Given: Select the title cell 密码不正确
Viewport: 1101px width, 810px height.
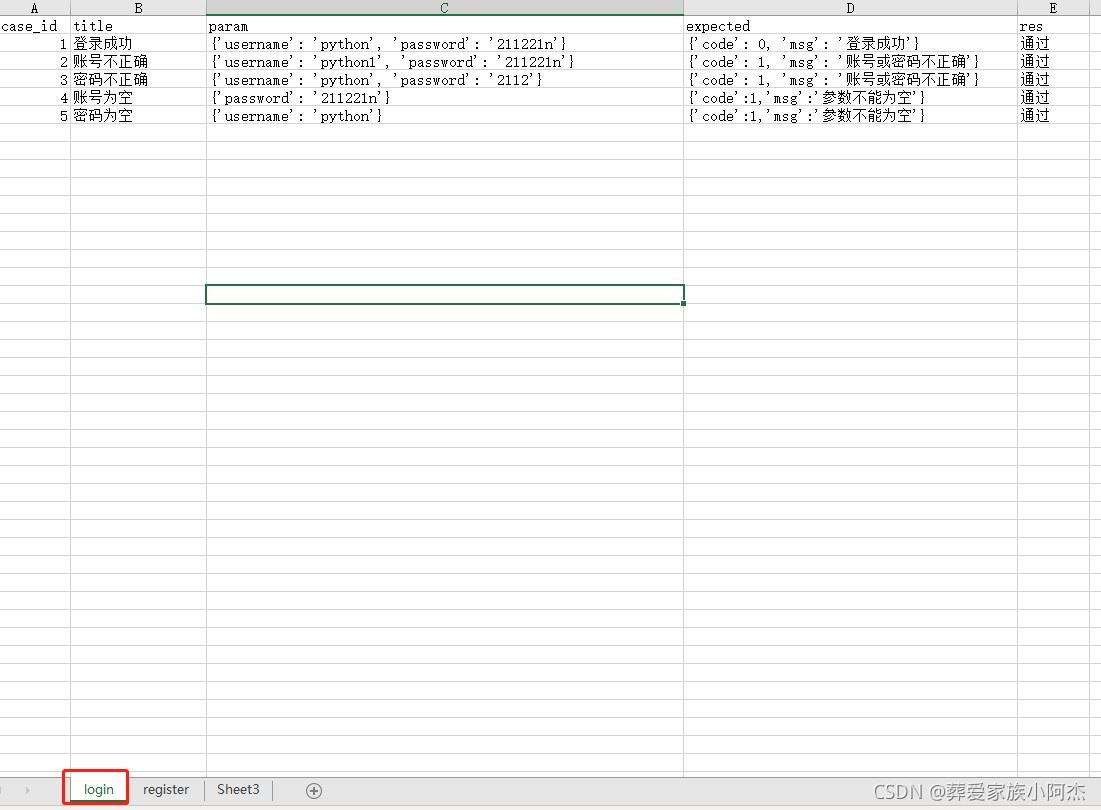Looking at the screenshot, I should (138, 79).
